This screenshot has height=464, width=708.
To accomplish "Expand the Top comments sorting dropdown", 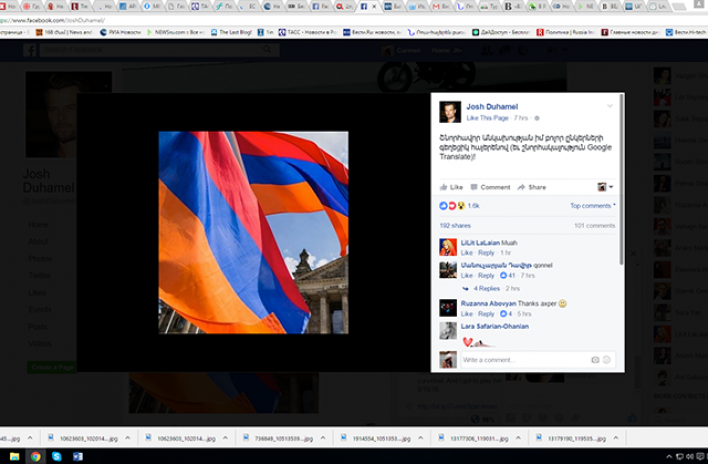I will pyautogui.click(x=592, y=205).
